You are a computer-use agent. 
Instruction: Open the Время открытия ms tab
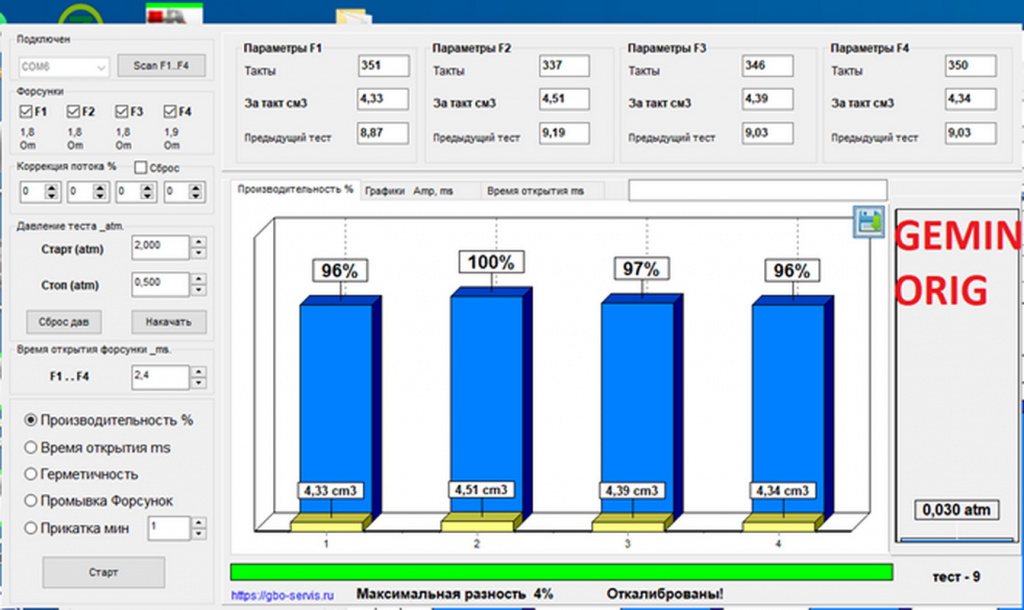[536, 191]
